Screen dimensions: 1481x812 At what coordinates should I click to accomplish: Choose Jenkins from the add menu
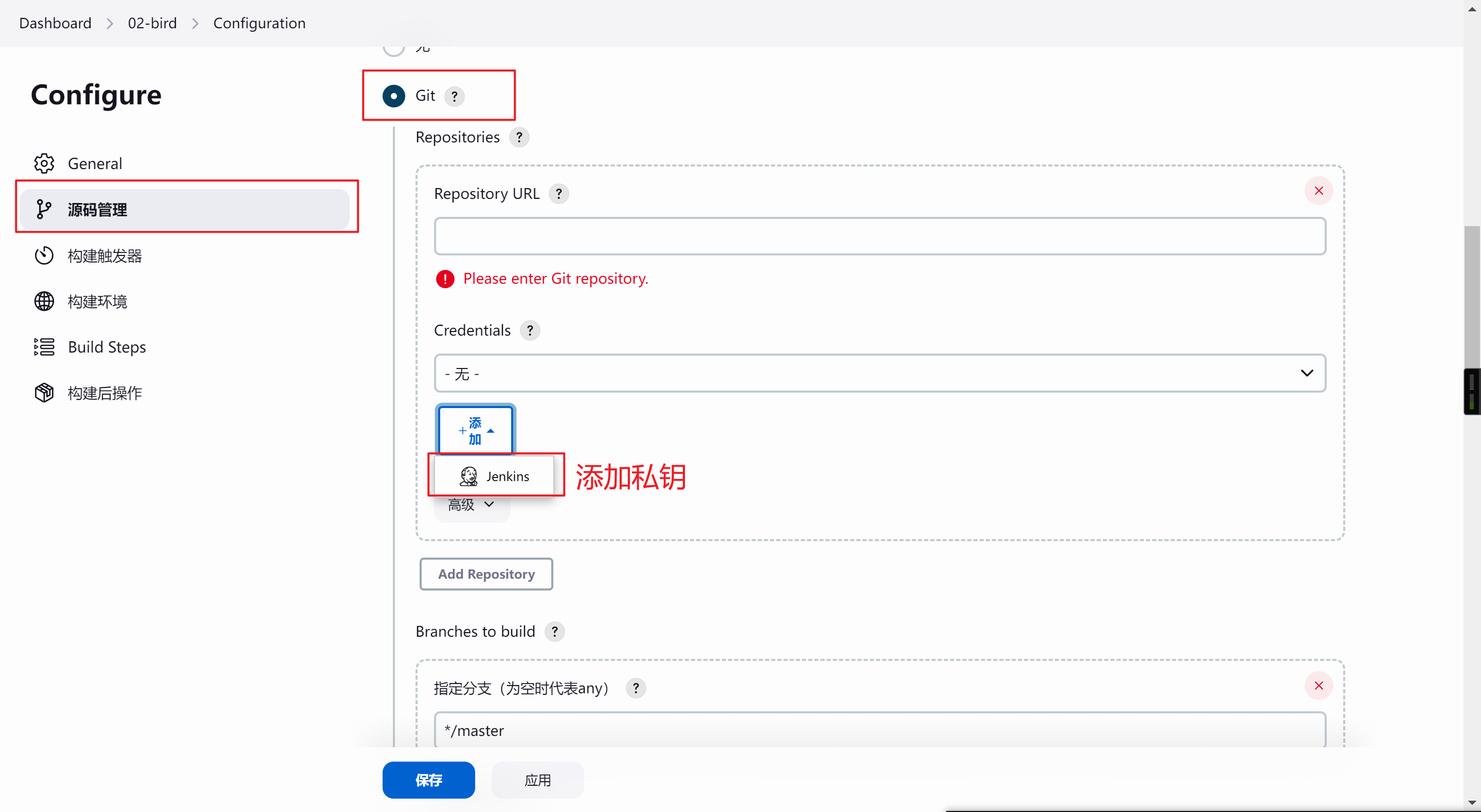494,476
